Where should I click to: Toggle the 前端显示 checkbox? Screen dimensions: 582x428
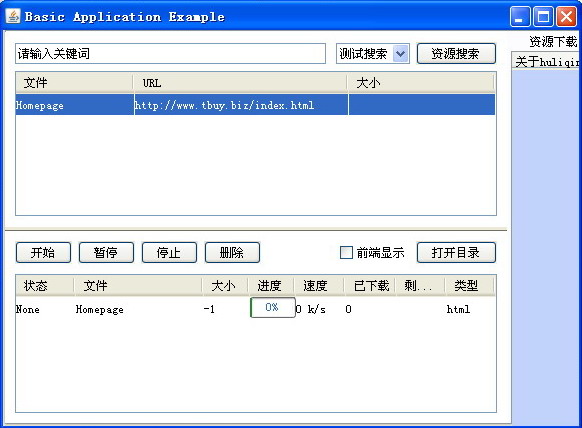click(346, 253)
